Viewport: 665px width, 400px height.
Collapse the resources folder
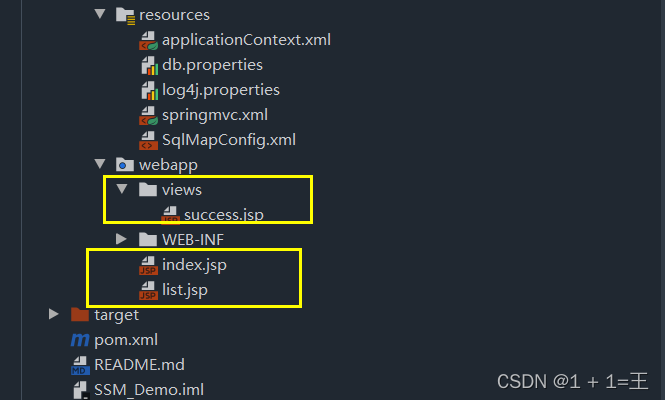point(100,16)
